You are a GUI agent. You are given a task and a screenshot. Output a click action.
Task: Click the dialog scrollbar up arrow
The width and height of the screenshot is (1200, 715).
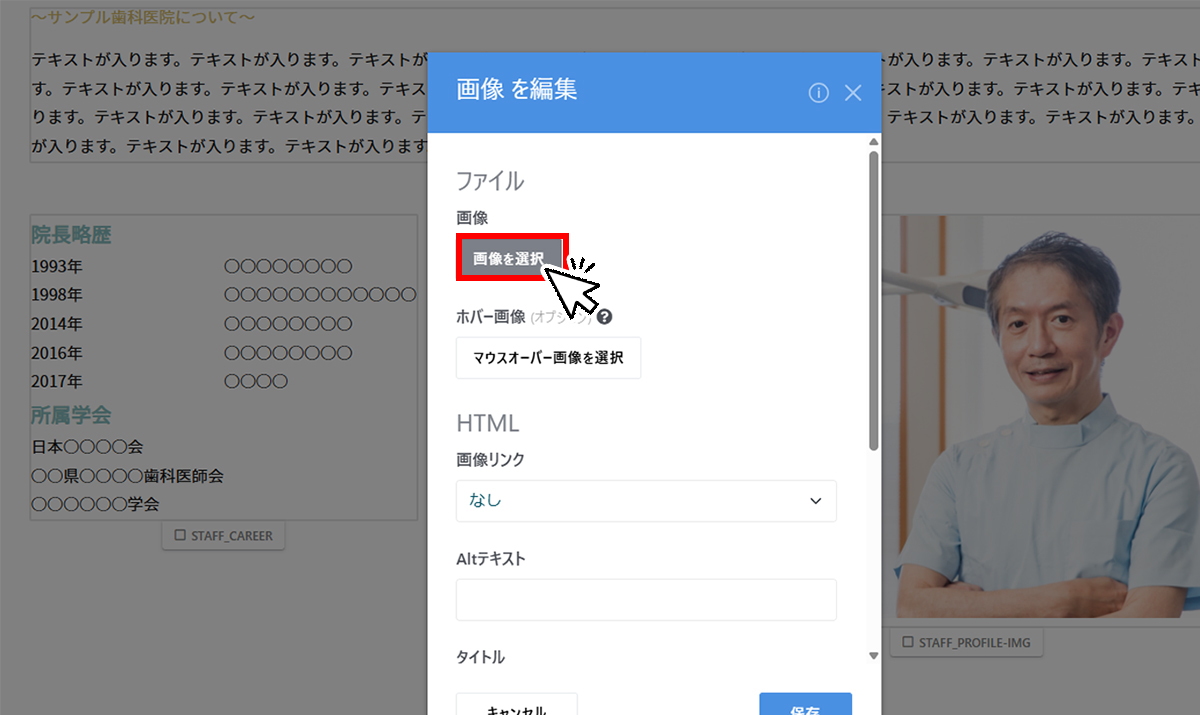[x=873, y=141]
